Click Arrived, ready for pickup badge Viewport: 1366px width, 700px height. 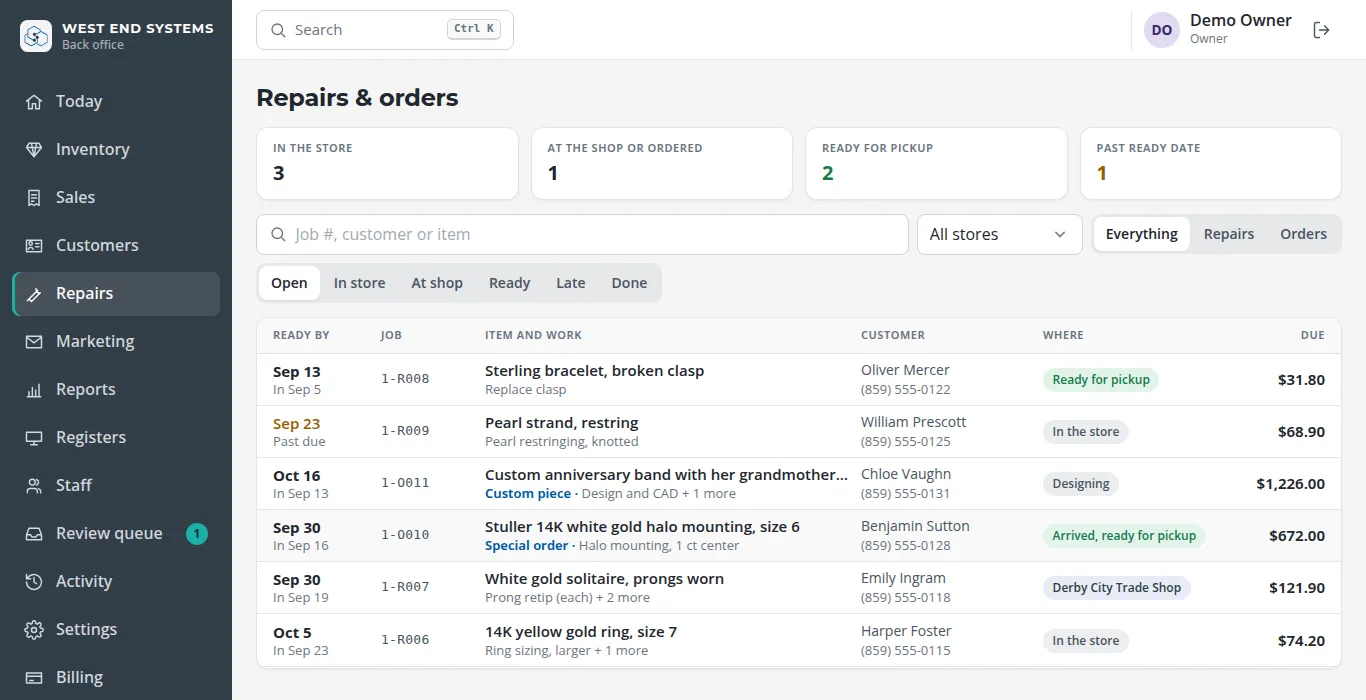(1124, 536)
